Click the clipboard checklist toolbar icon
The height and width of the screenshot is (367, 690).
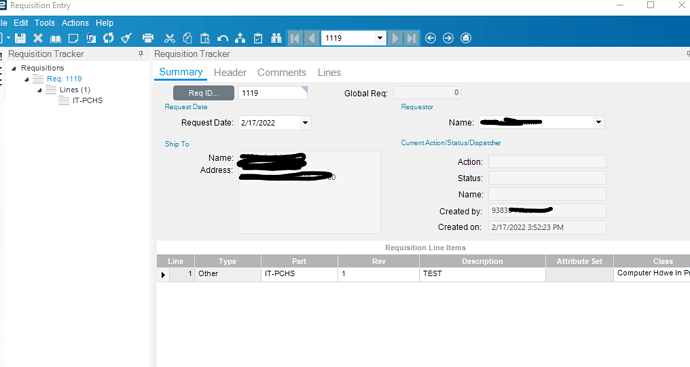258,39
